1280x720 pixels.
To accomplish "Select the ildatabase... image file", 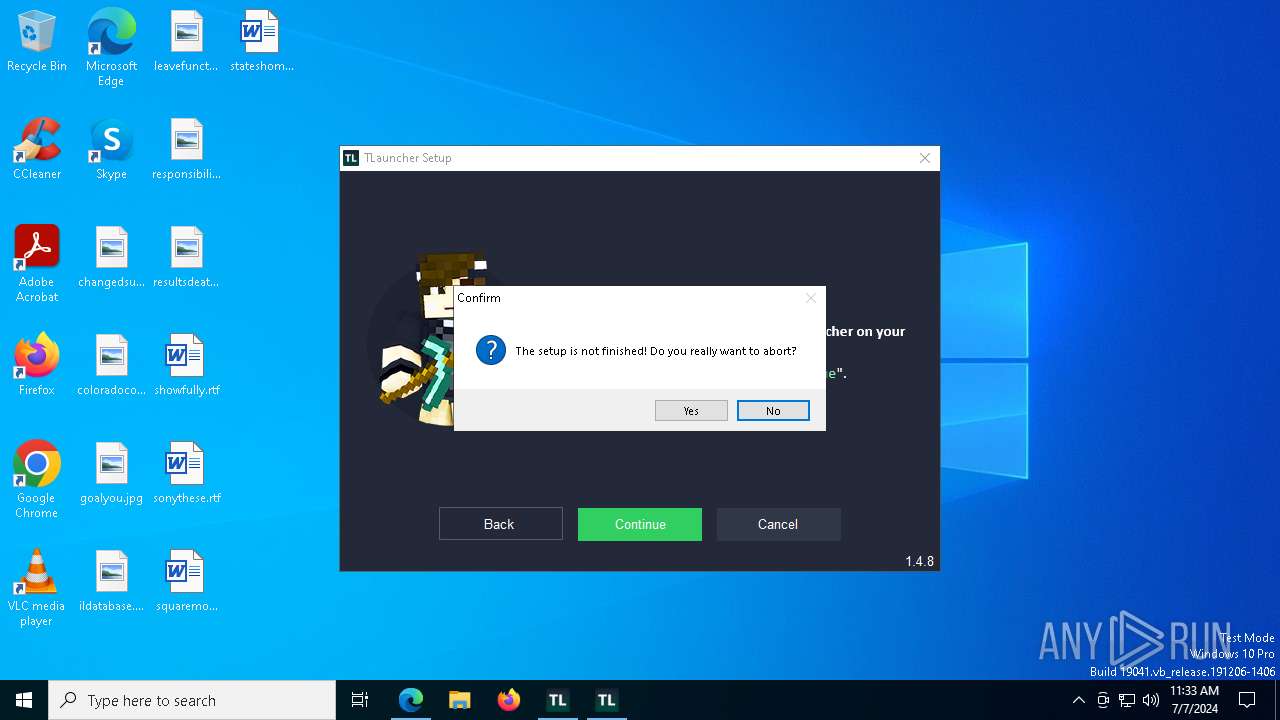I will click(111, 582).
